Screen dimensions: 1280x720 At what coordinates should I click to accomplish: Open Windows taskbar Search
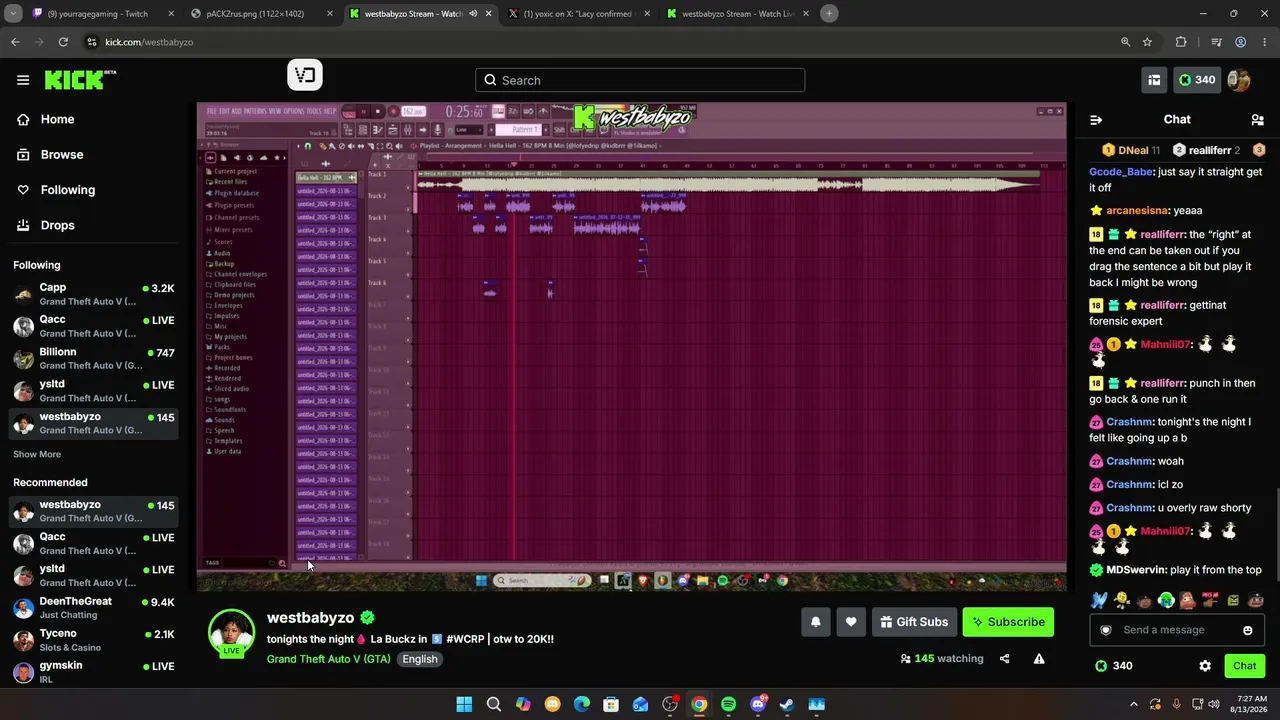click(x=494, y=704)
